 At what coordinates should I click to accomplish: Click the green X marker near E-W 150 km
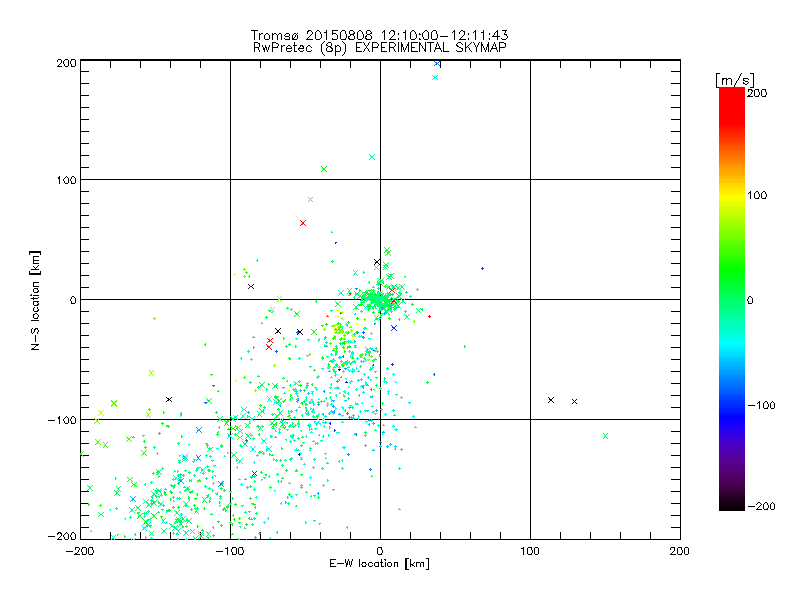coord(606,436)
